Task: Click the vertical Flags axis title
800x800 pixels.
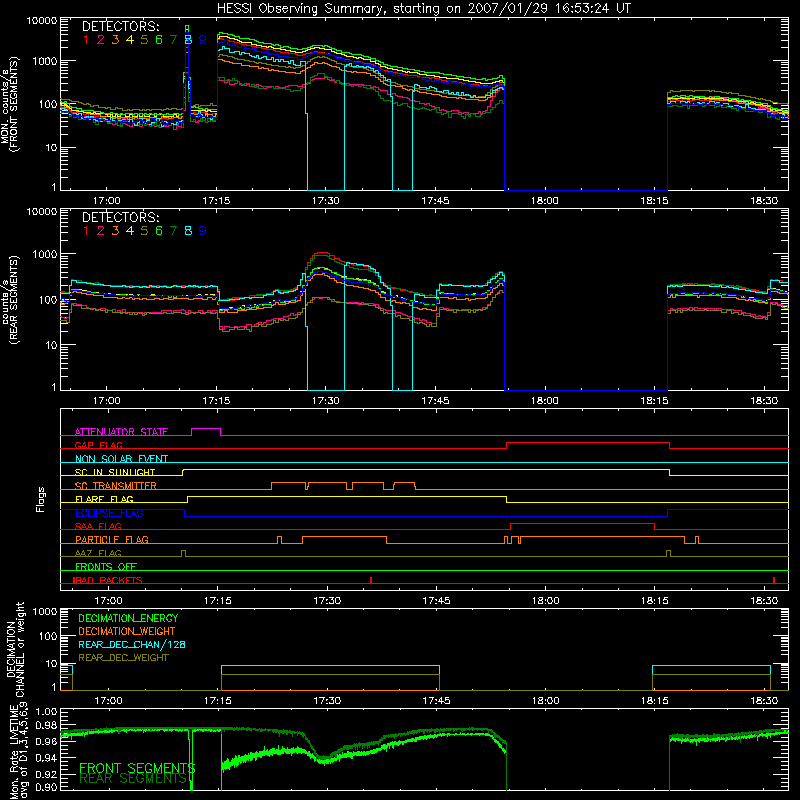Action: point(41,499)
